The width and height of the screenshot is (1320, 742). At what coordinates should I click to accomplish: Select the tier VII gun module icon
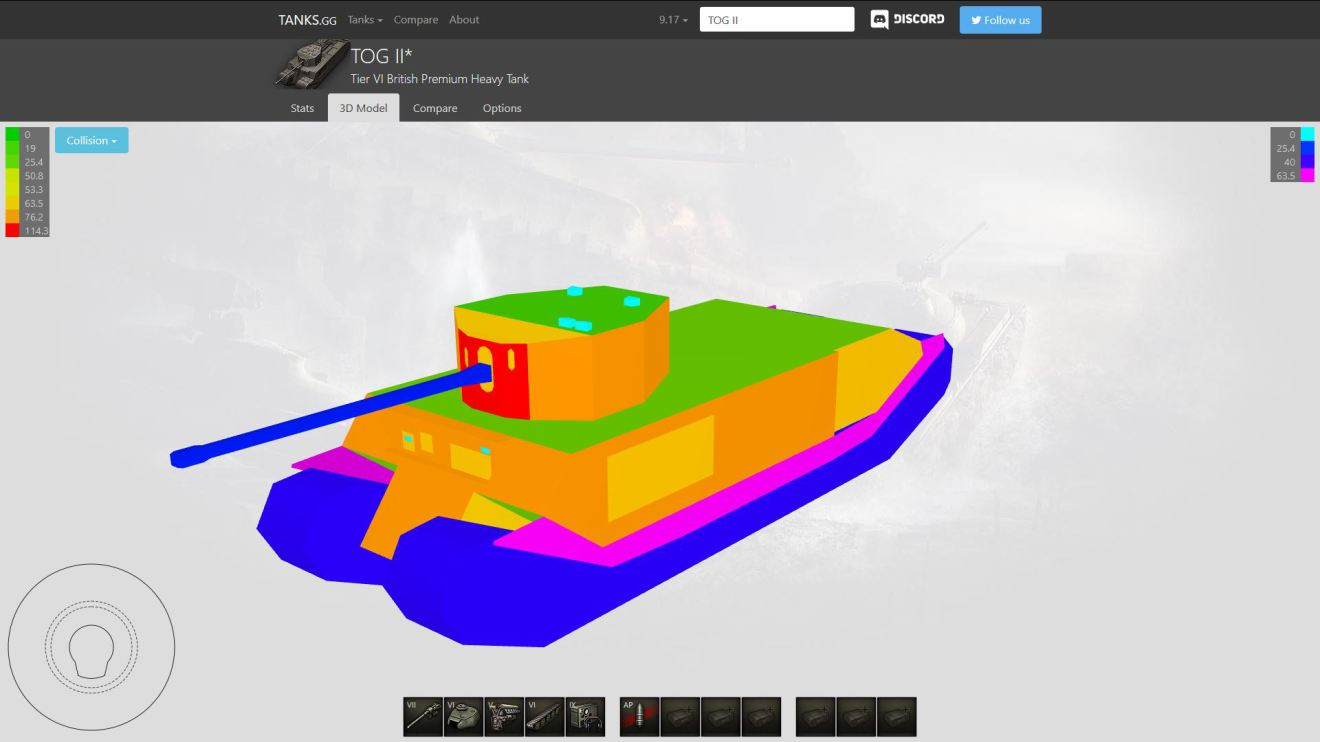tap(423, 717)
